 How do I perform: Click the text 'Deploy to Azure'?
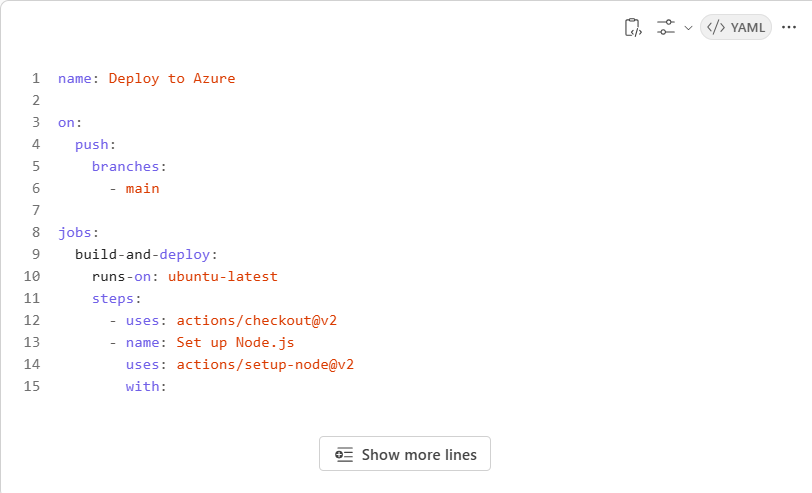pyautogui.click(x=172, y=78)
